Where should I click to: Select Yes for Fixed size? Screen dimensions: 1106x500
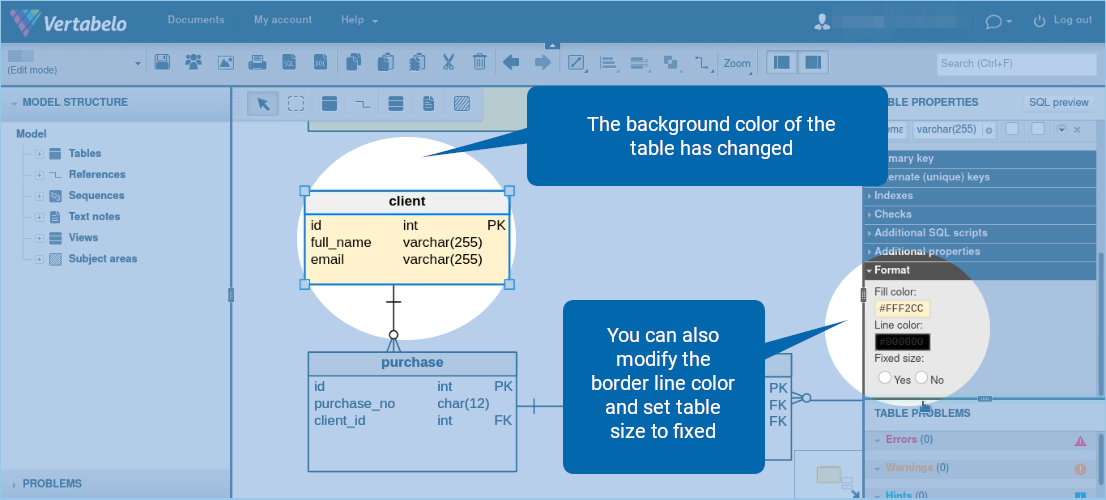885,378
